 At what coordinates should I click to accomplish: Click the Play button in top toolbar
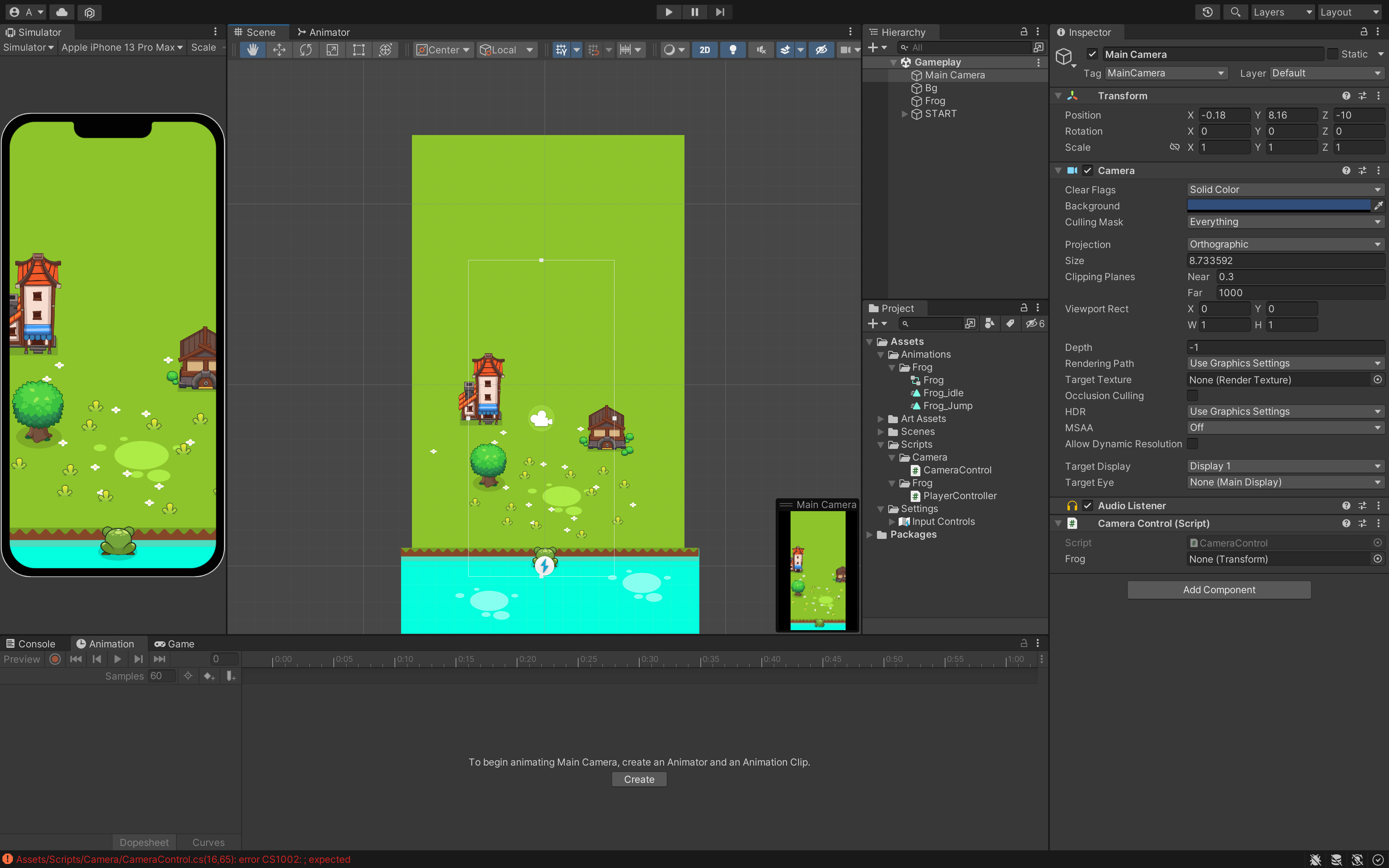(x=669, y=12)
